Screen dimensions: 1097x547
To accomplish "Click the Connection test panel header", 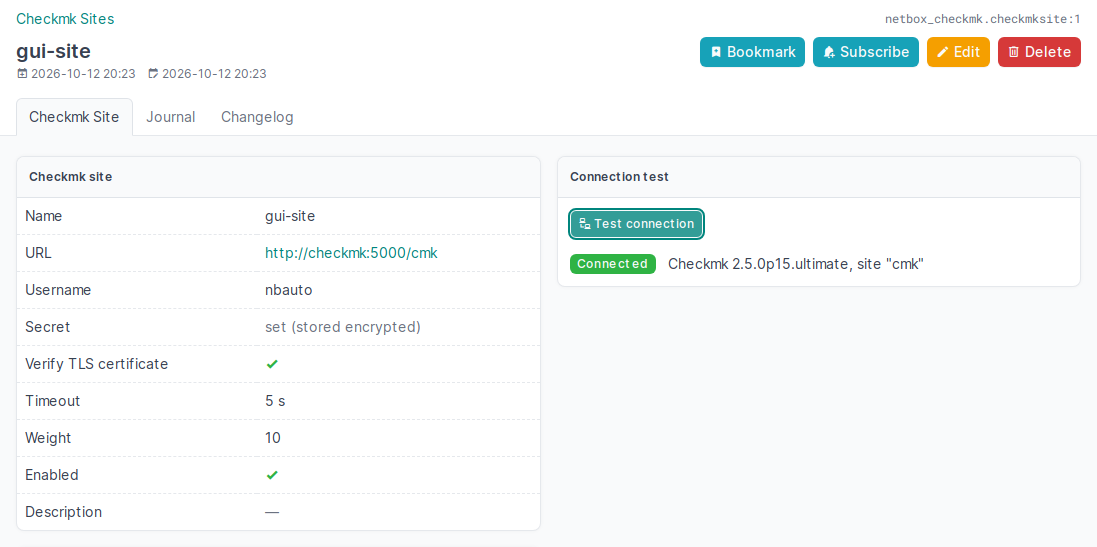I will 819,177.
